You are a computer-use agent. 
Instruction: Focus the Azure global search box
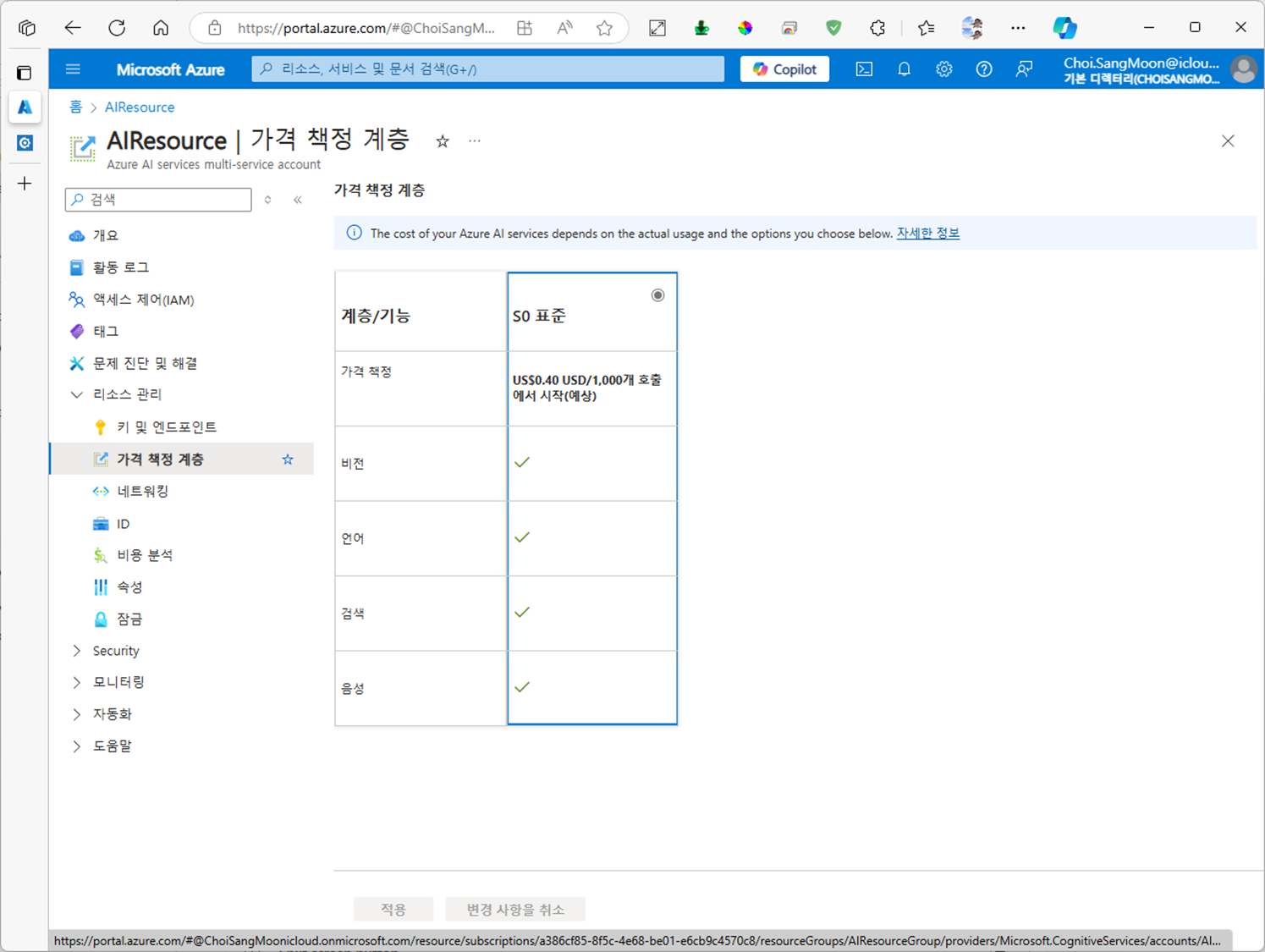(487, 69)
